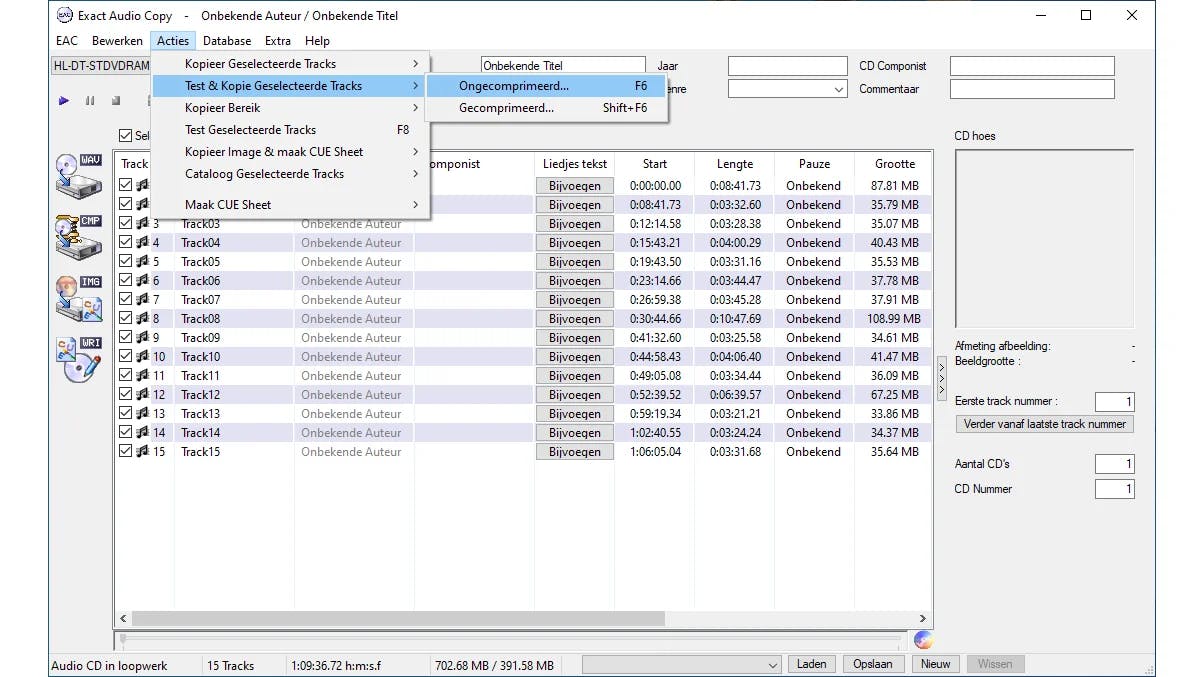Click the music note icon of Track04
Viewport: 1204px width, 677px height.
[x=142, y=242]
